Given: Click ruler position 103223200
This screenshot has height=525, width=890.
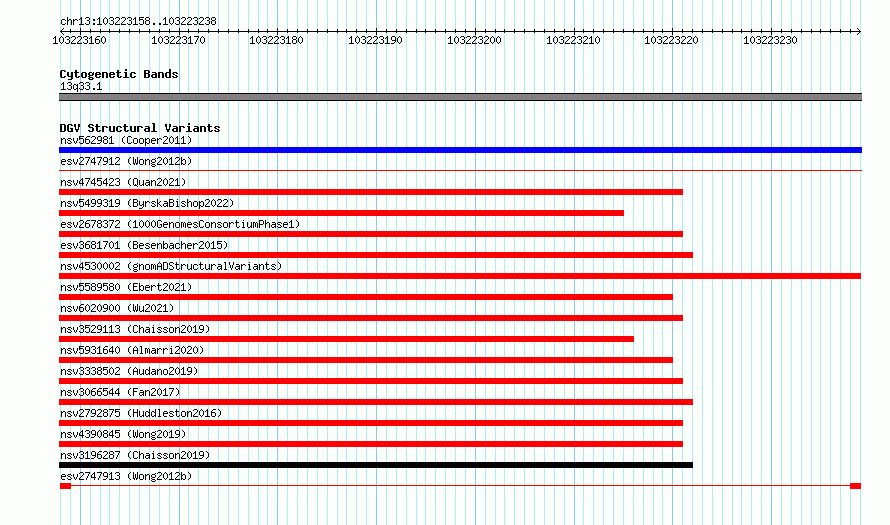Looking at the screenshot, I should (x=475, y=40).
